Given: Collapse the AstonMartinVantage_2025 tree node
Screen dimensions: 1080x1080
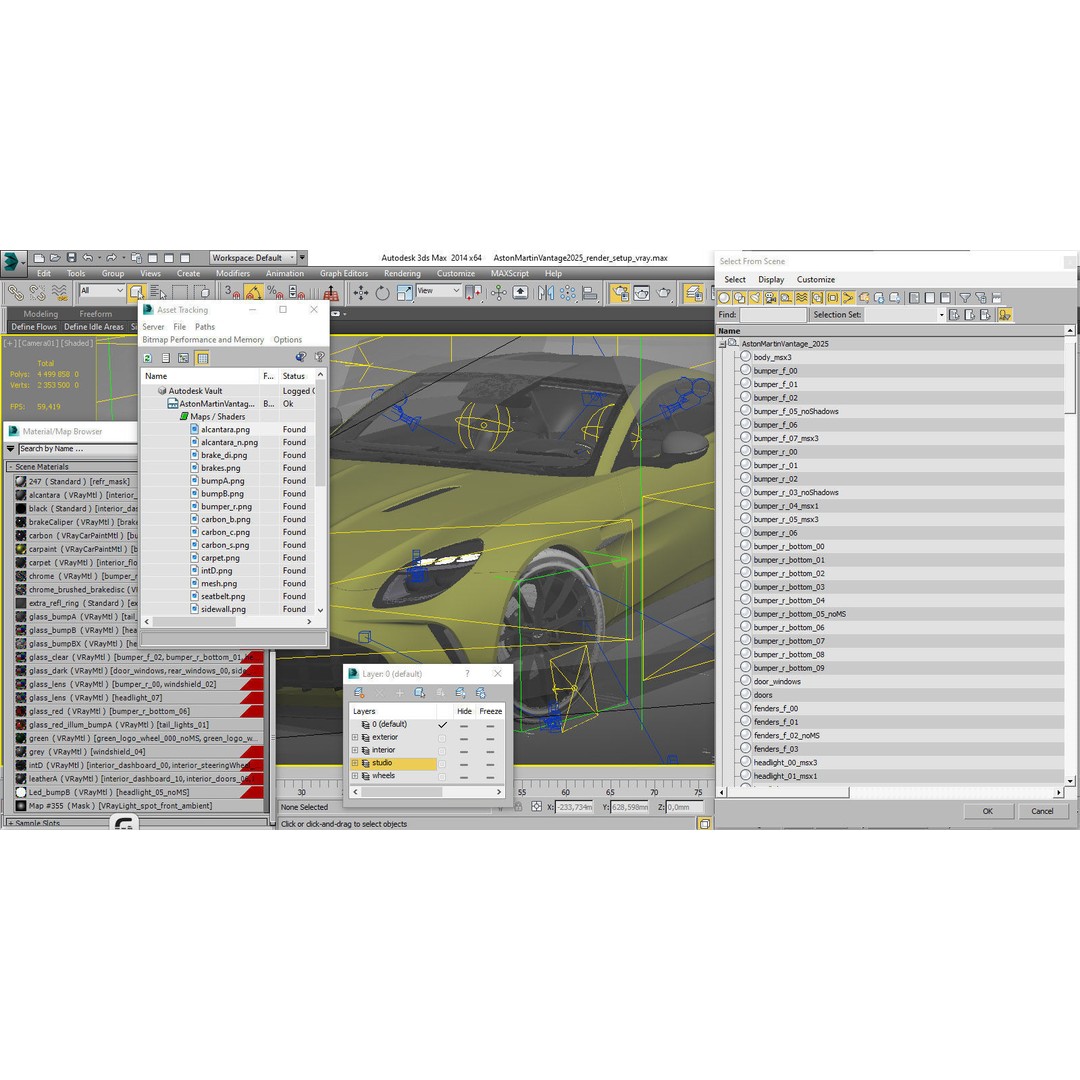Looking at the screenshot, I should (723, 344).
